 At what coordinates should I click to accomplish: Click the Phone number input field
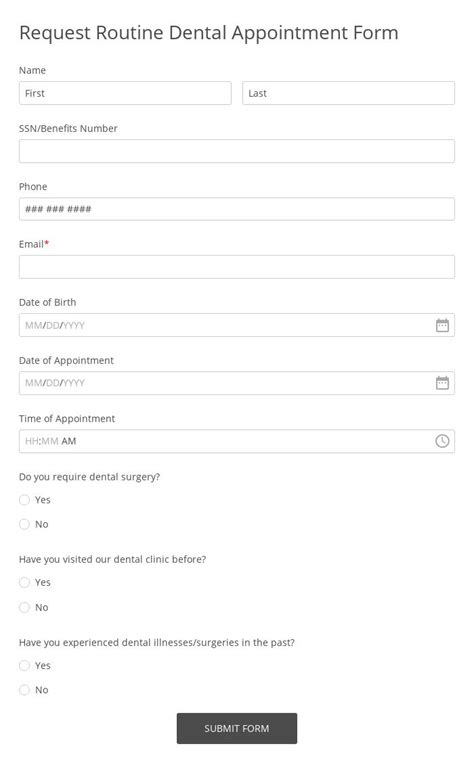click(237, 209)
